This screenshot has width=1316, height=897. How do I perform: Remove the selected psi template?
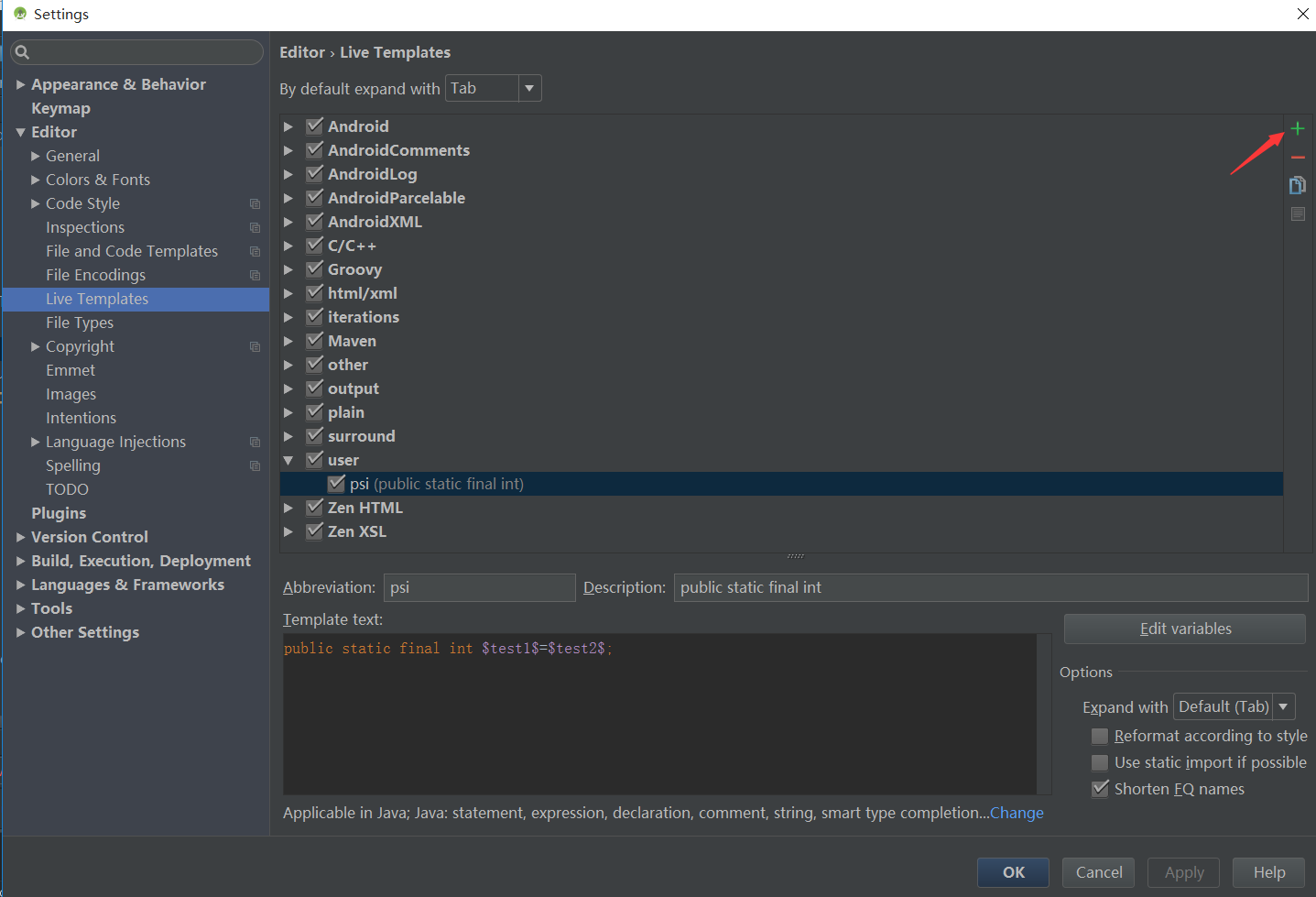(x=1297, y=157)
